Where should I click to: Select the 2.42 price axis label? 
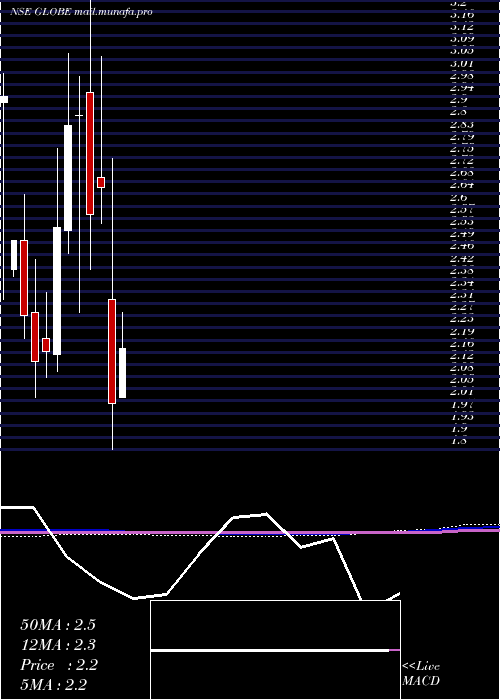pyautogui.click(x=462, y=258)
